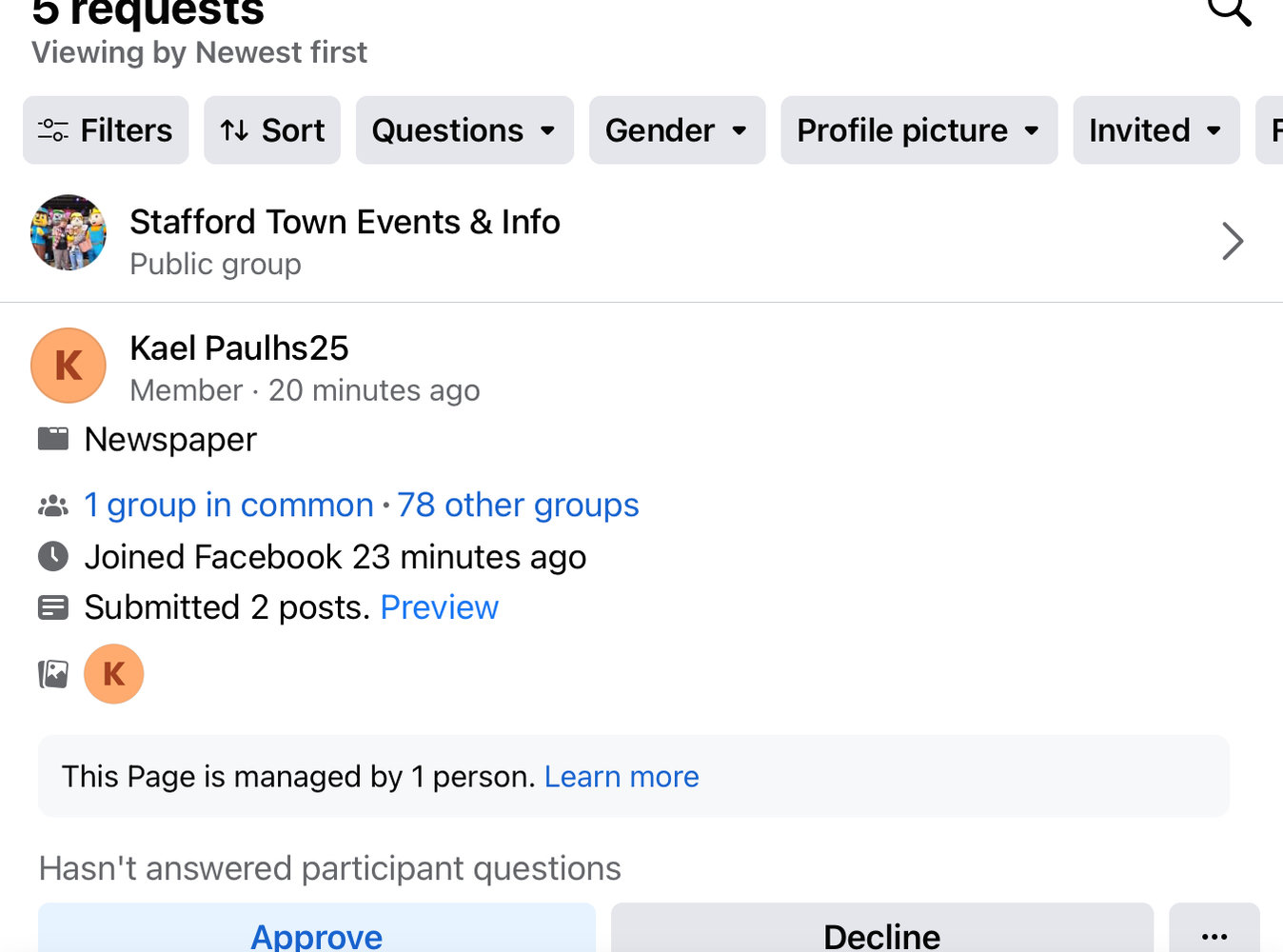Open the Invited dropdown filter

[1155, 130]
